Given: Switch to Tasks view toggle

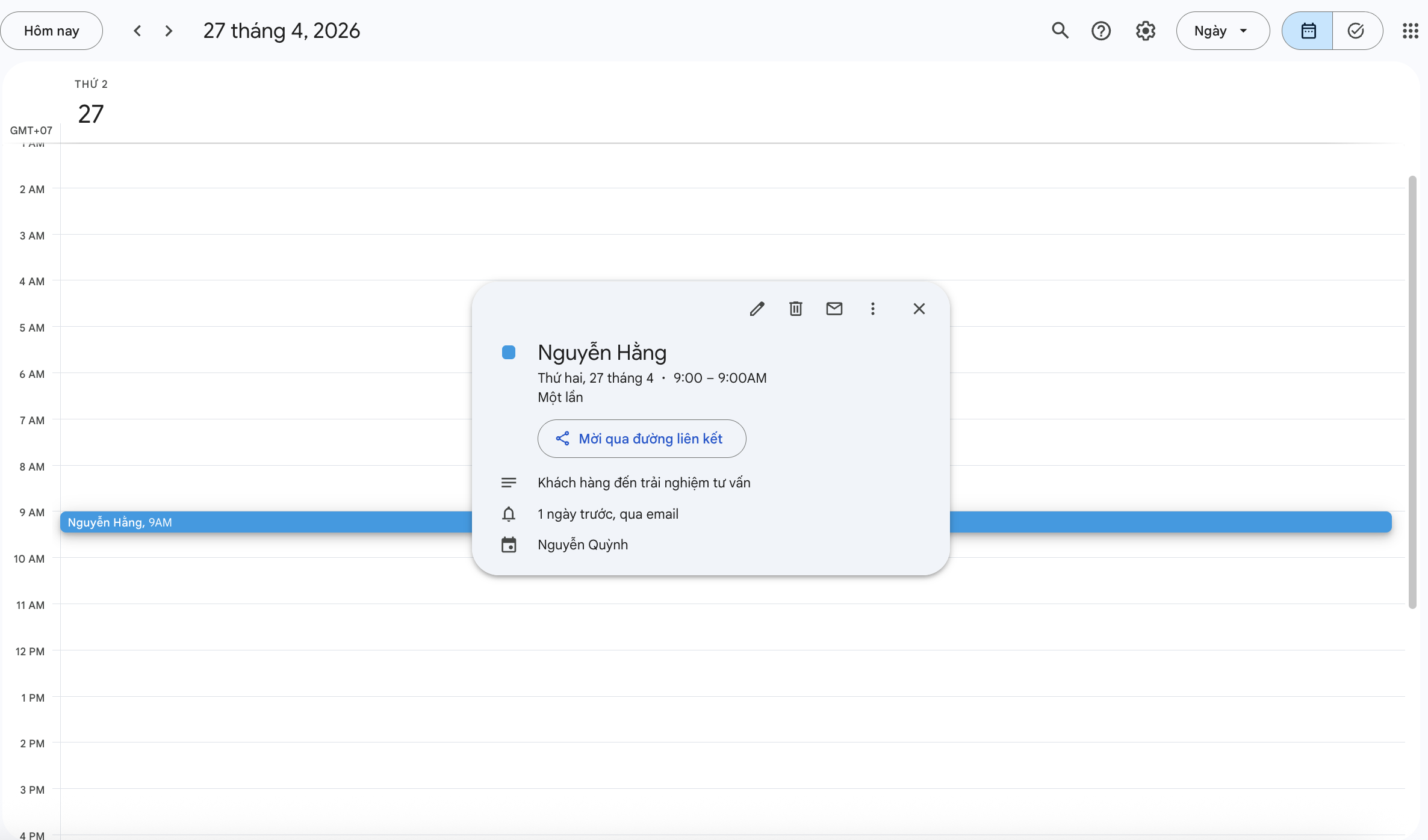Looking at the screenshot, I should (x=1356, y=31).
